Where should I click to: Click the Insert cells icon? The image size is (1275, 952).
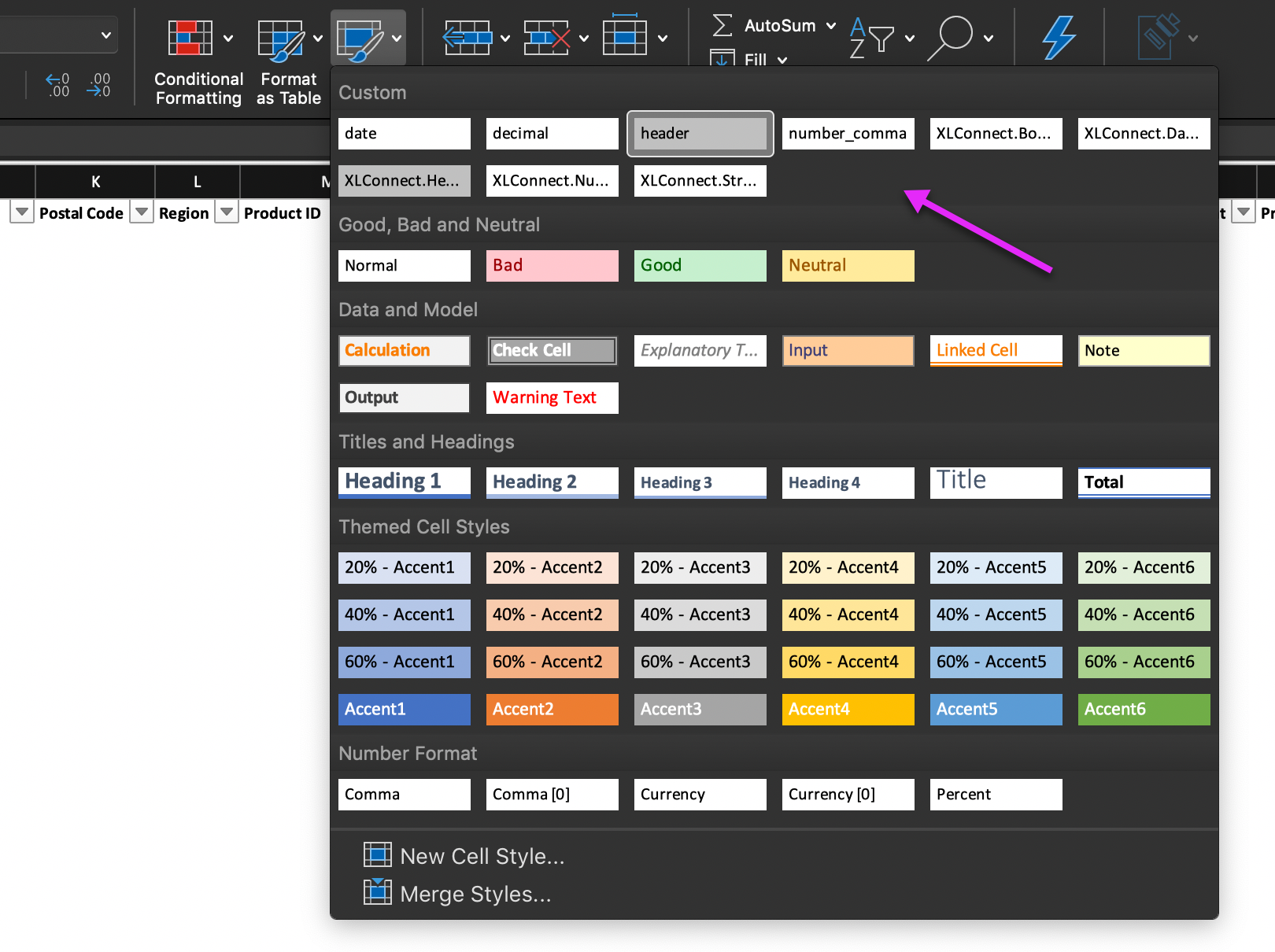tap(467, 37)
